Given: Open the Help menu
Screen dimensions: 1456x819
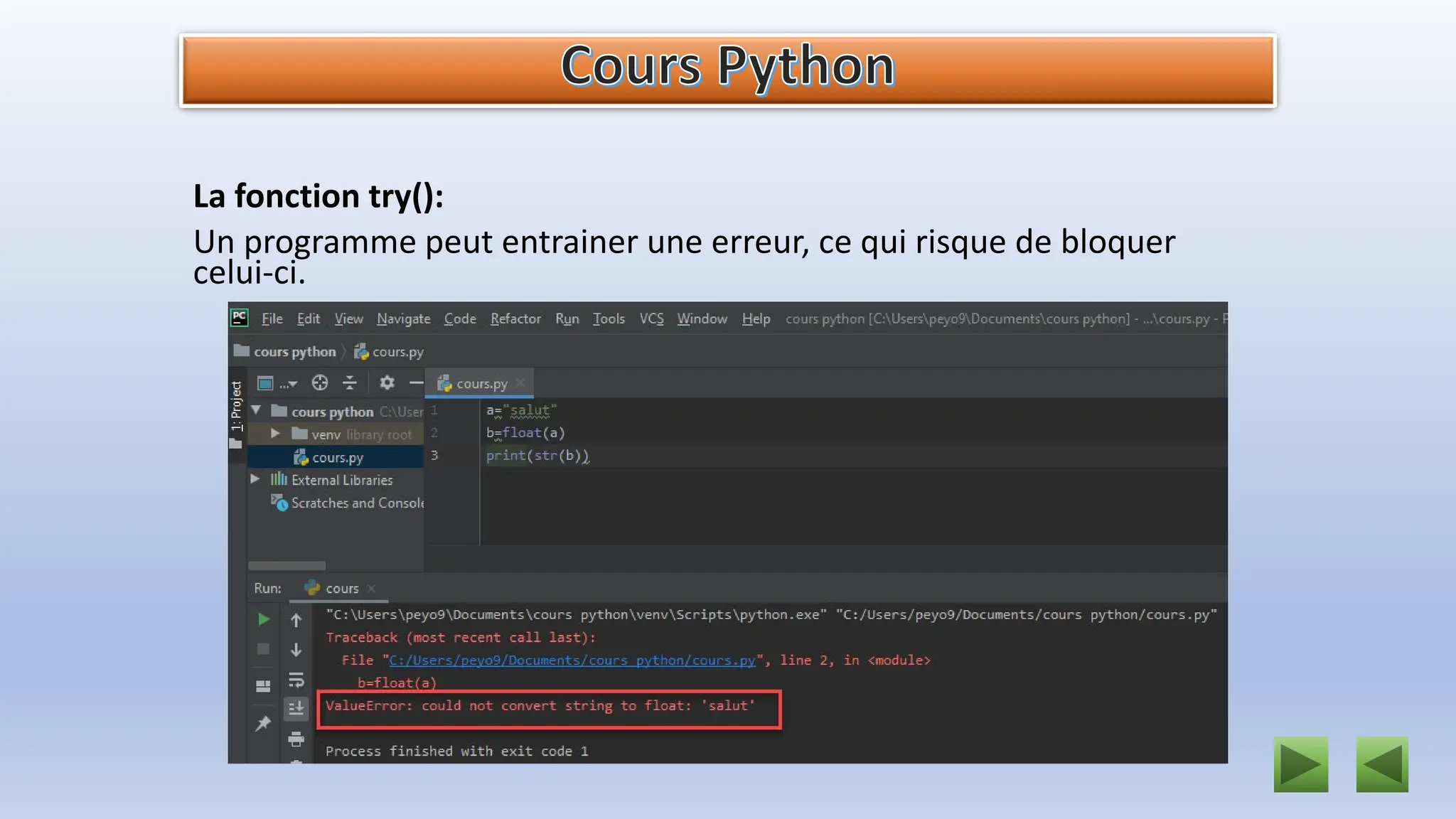Looking at the screenshot, I should (756, 318).
